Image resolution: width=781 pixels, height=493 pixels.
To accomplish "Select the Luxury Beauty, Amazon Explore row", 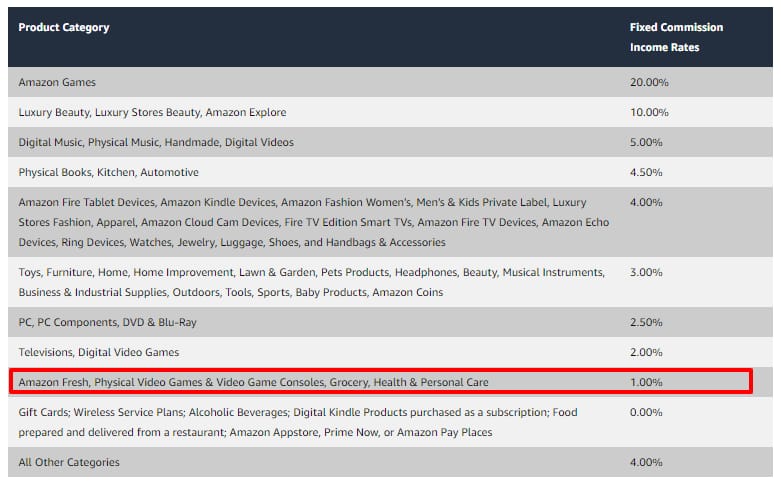I will (x=390, y=112).
